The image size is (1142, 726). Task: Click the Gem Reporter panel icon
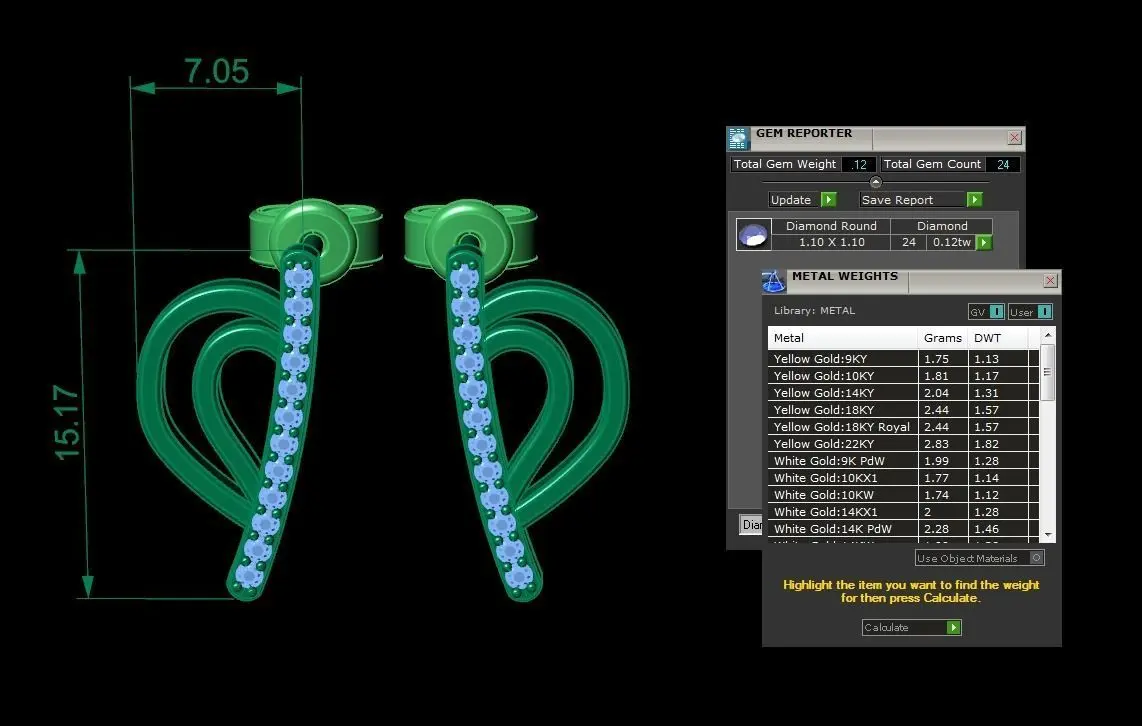click(739, 138)
